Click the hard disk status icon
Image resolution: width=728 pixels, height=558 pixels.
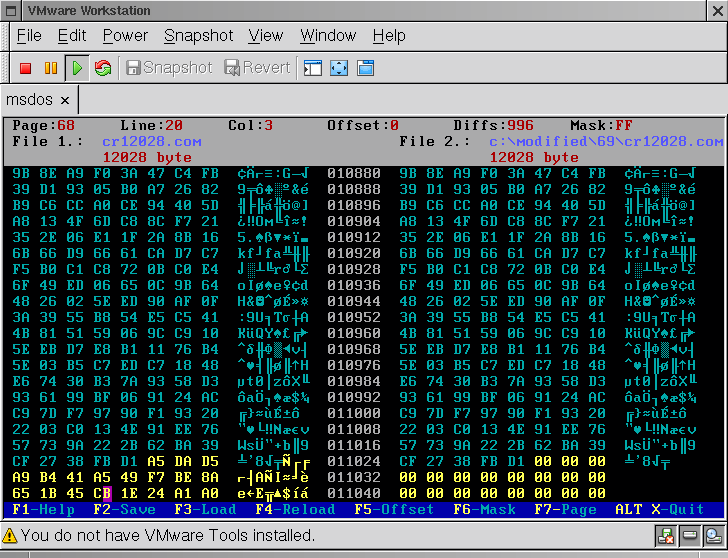tap(690, 536)
